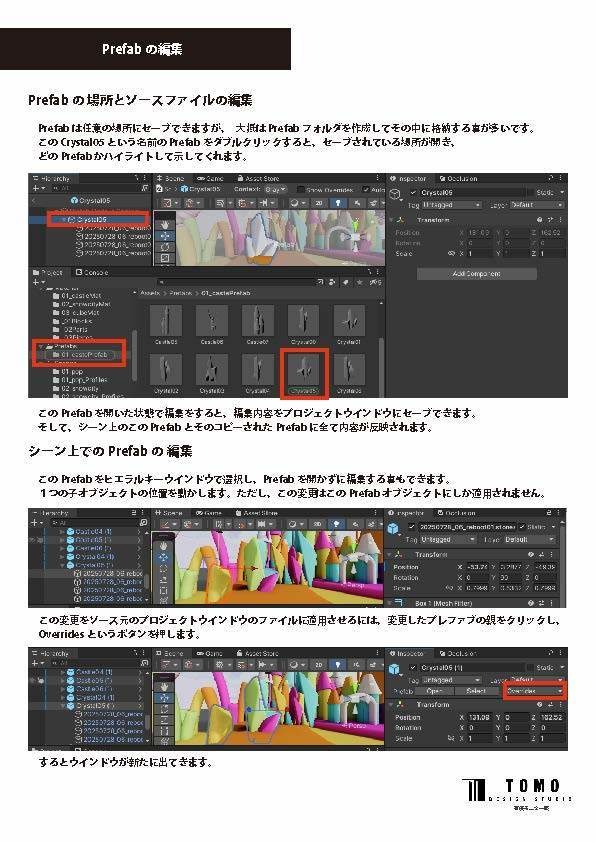
Task: Switch to the Game tab in the top screenshot
Action: pos(210,178)
